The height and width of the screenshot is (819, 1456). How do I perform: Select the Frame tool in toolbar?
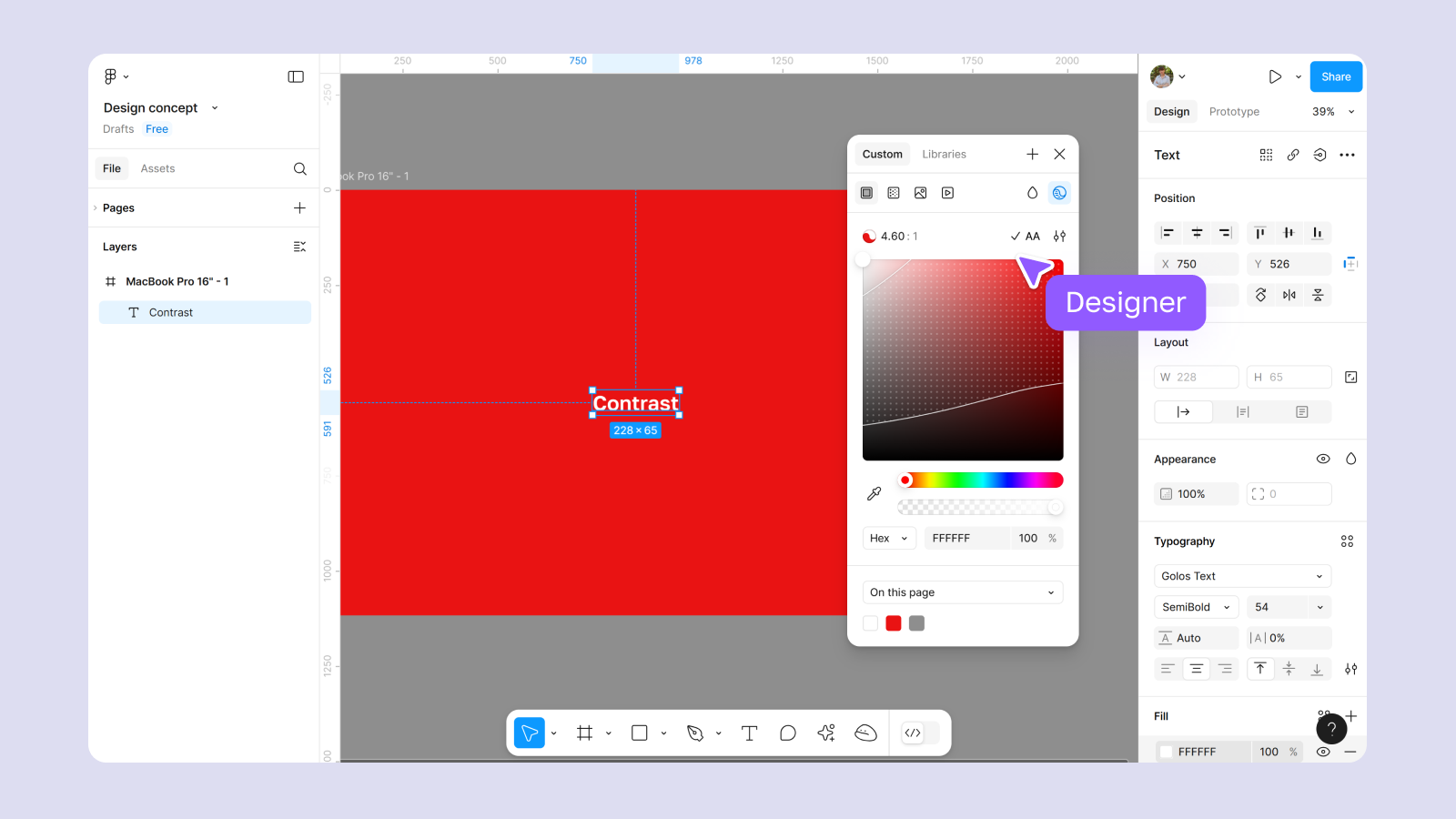[584, 733]
